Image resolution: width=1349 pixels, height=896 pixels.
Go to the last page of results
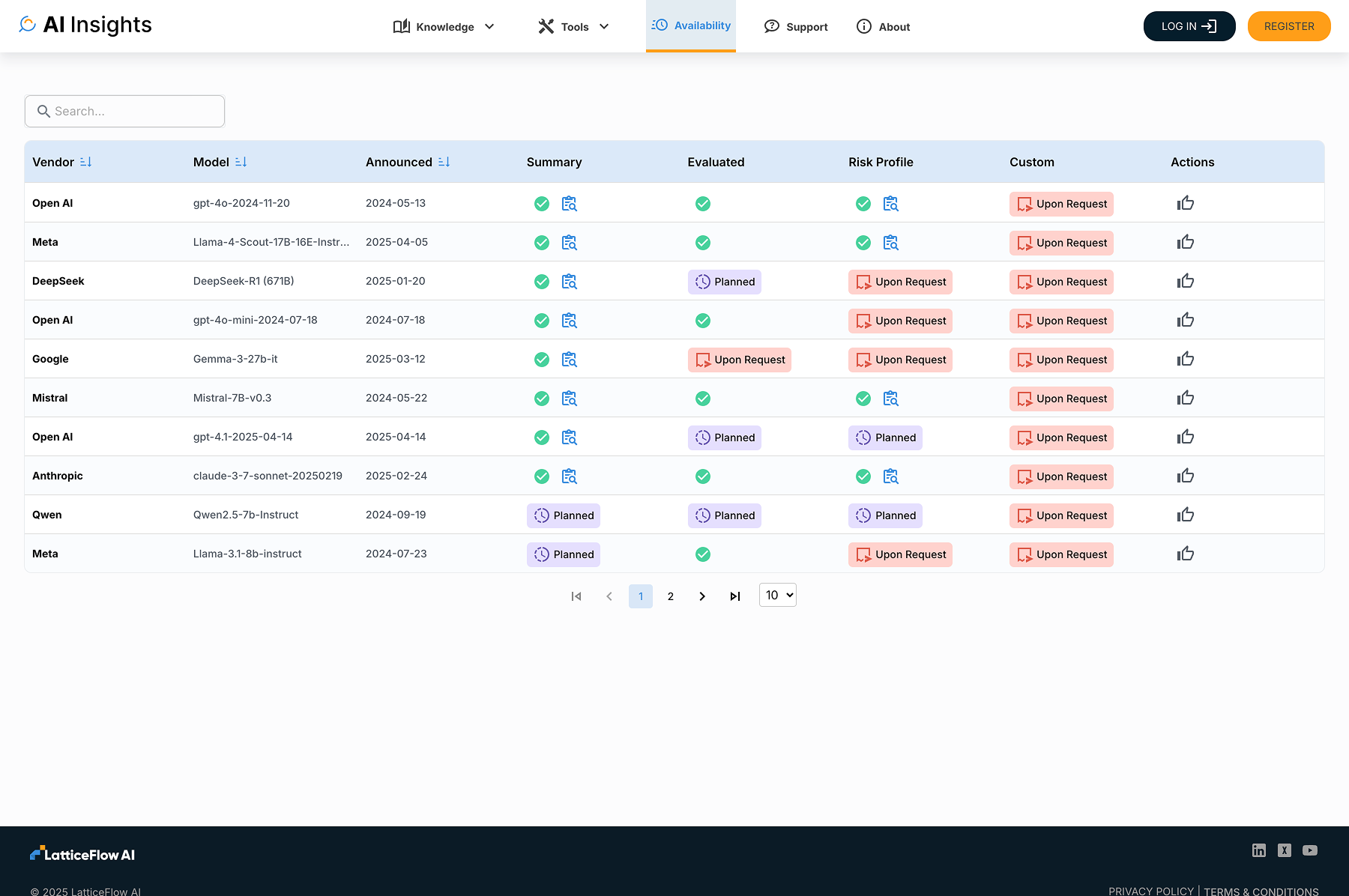pyautogui.click(x=734, y=596)
